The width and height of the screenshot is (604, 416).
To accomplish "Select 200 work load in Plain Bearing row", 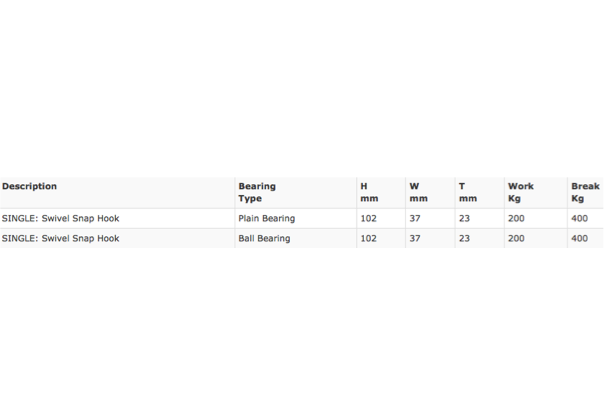I will 516,218.
